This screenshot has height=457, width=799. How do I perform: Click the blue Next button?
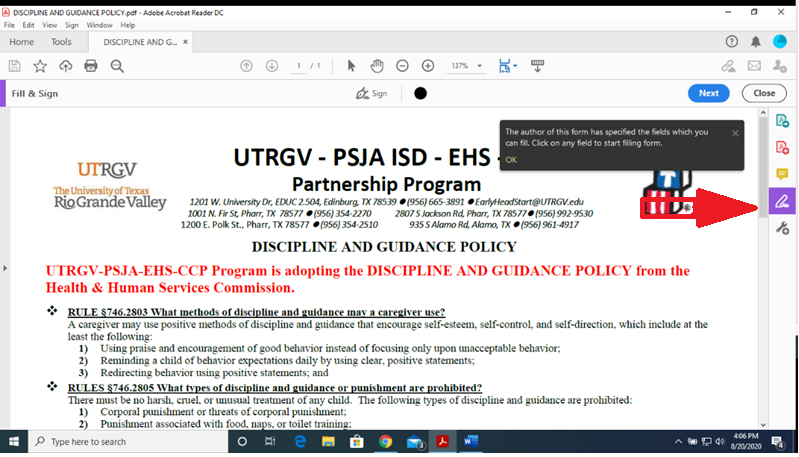(708, 93)
